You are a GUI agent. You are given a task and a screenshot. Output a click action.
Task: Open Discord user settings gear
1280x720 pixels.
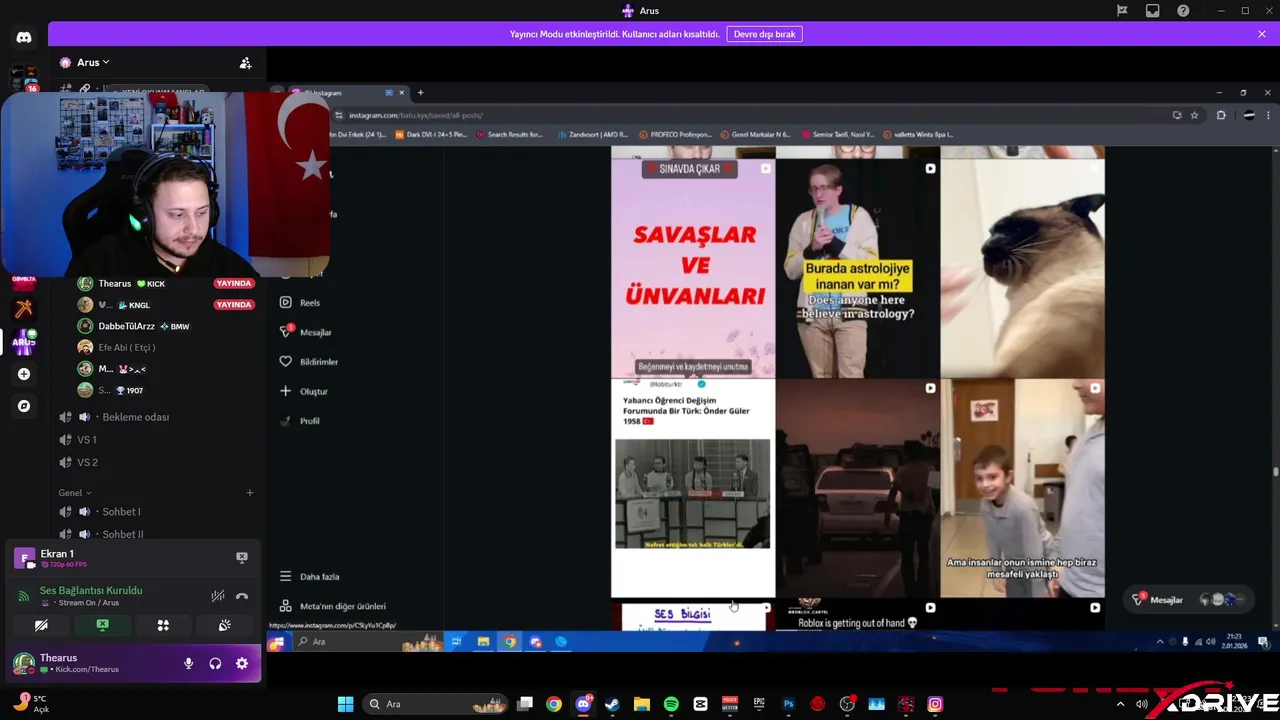point(242,664)
